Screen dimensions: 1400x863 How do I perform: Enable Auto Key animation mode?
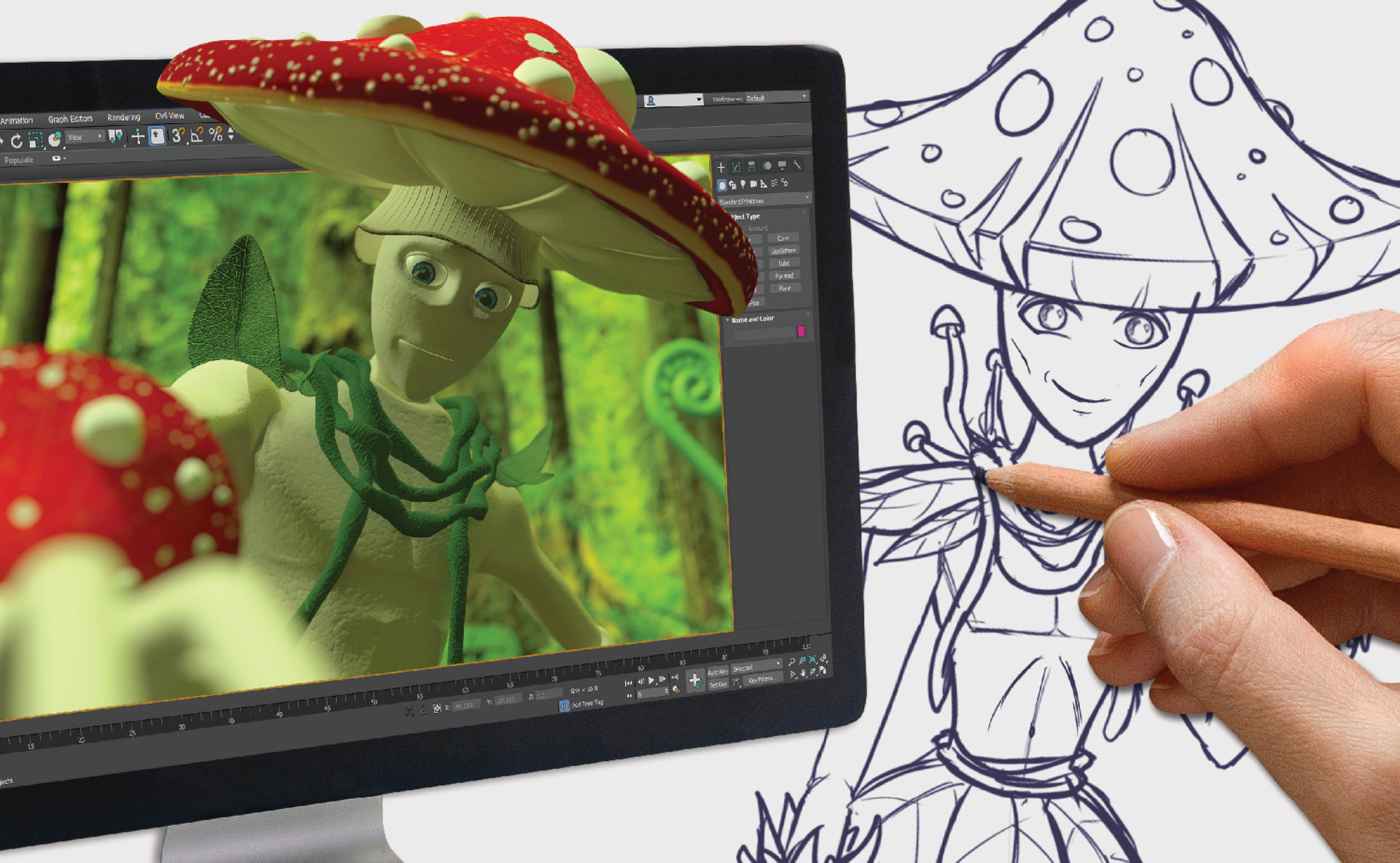pos(718,671)
